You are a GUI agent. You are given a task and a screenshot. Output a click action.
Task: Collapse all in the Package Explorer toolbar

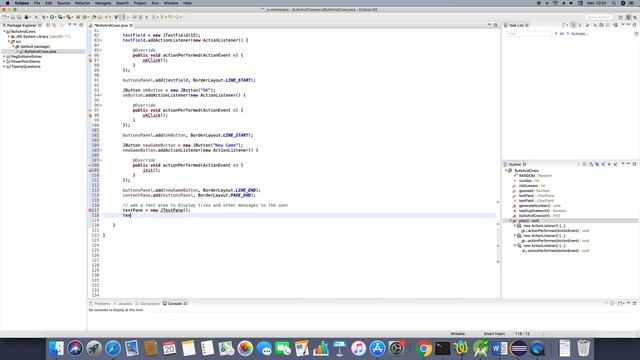click(47, 25)
